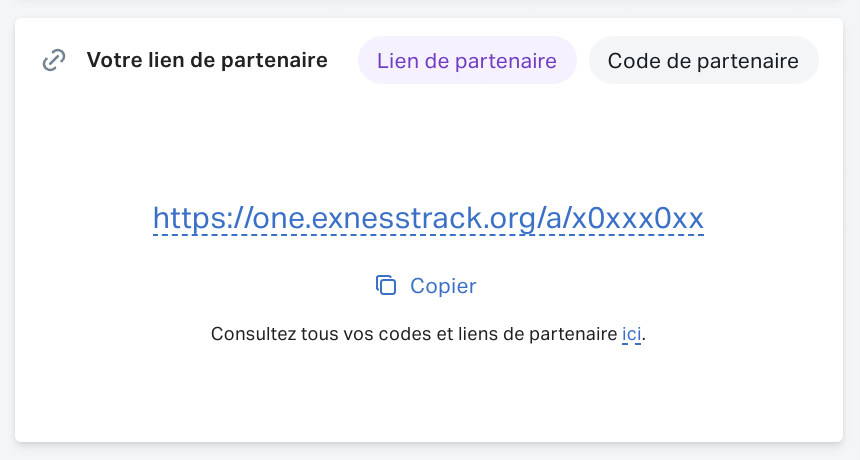Image resolution: width=860 pixels, height=460 pixels.
Task: Click the 'Votre lien de partenaire' heading
Action: [x=207, y=60]
